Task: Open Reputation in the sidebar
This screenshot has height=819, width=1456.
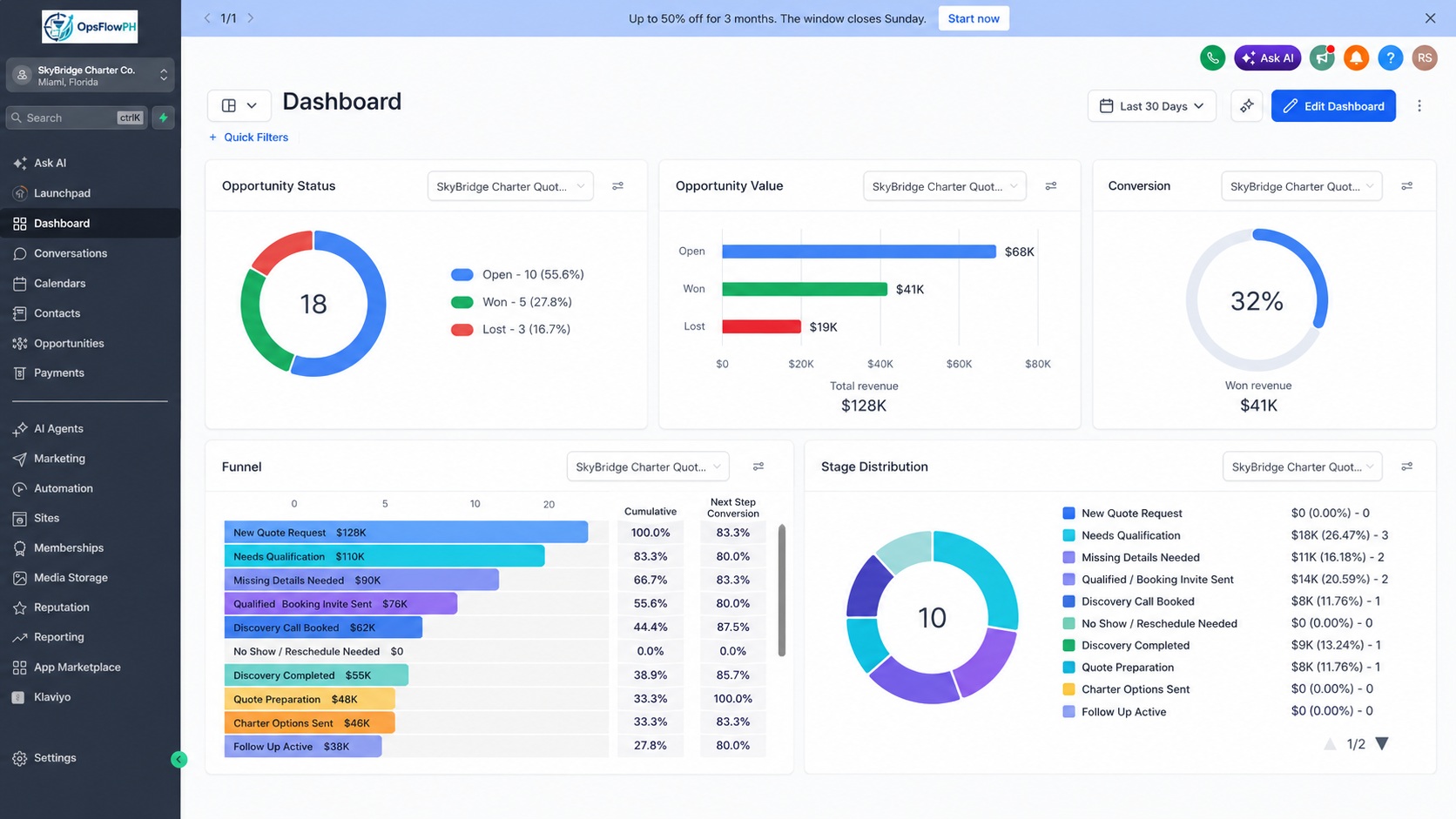Action: 91,608
